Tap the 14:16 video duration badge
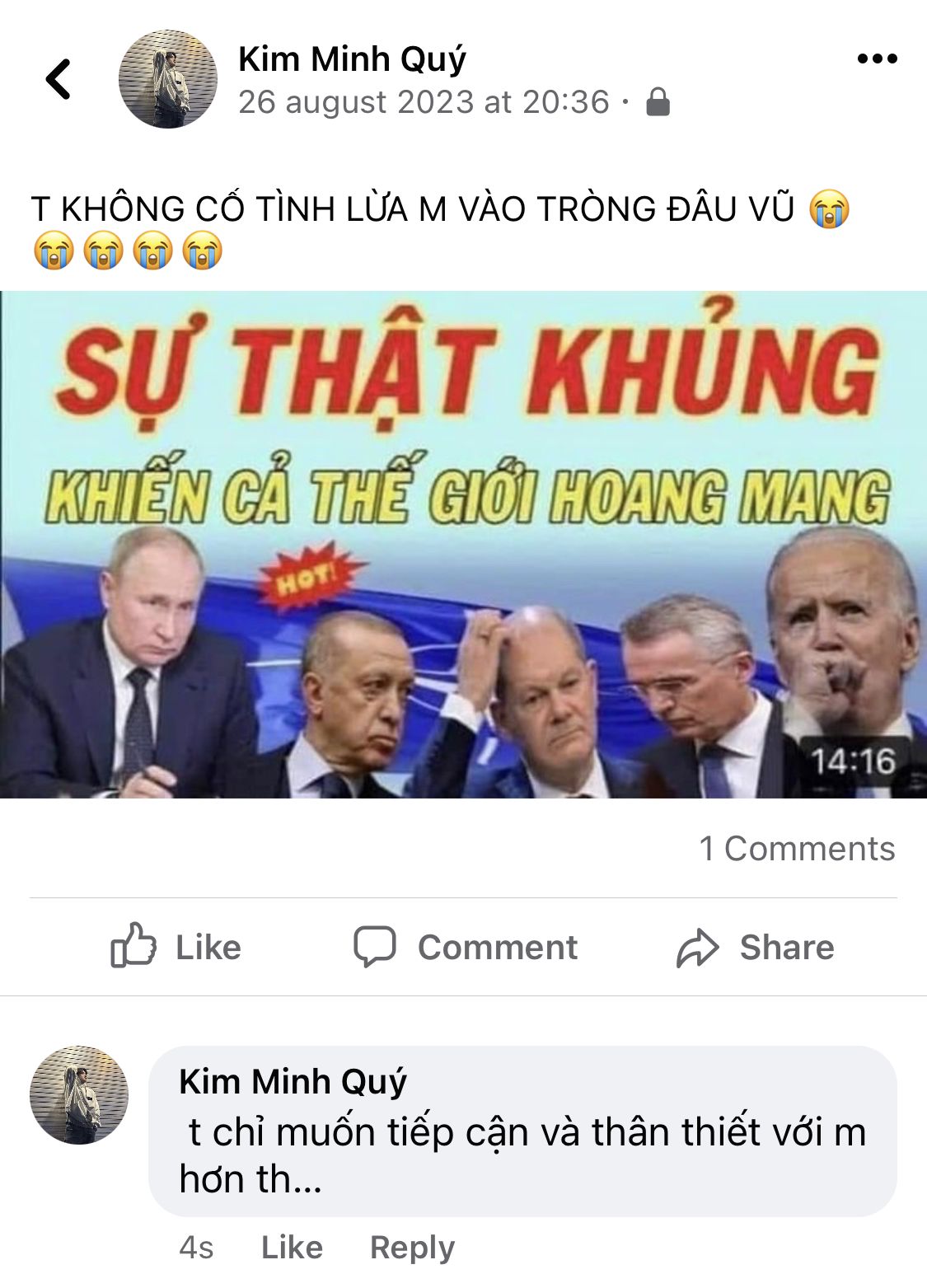927x1288 pixels. (x=853, y=761)
